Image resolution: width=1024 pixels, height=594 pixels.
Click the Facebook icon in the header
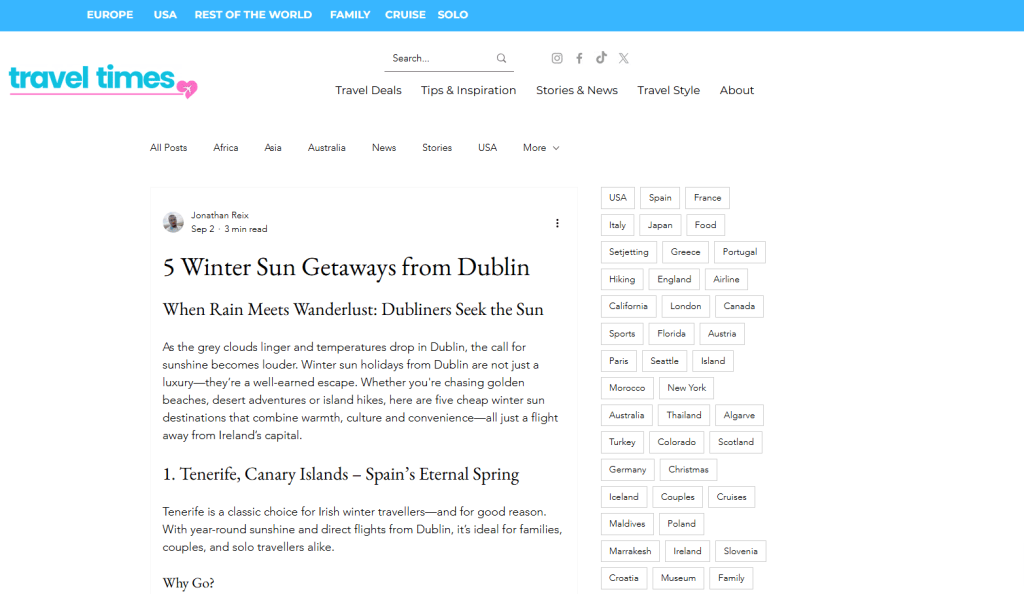579,57
